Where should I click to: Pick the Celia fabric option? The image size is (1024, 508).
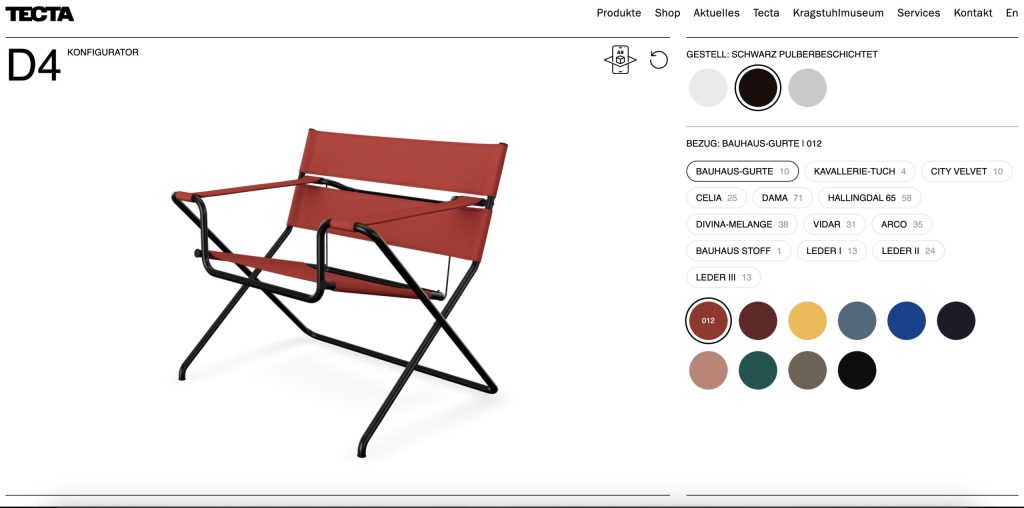(x=716, y=198)
